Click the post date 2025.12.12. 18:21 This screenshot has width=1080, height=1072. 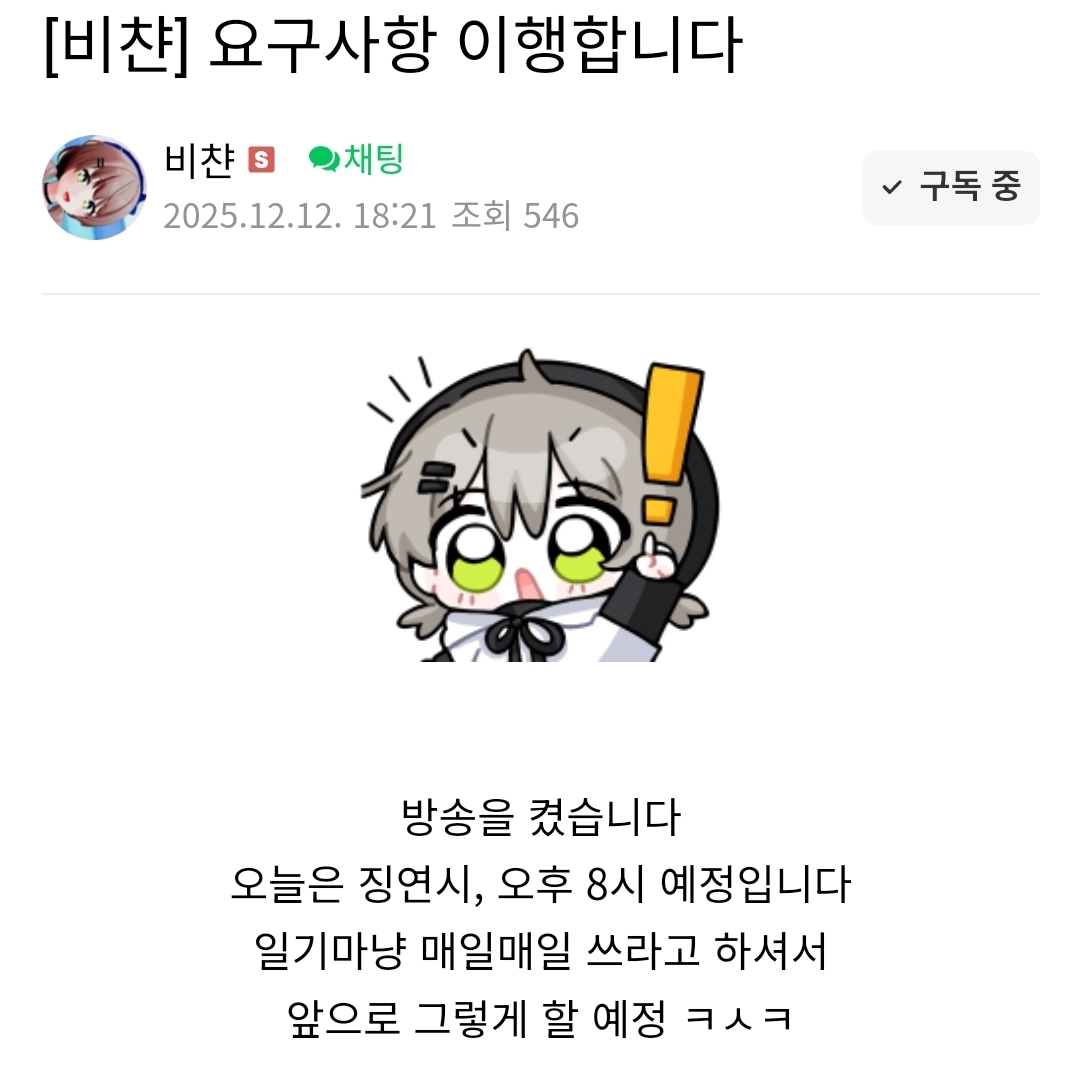click(x=300, y=216)
